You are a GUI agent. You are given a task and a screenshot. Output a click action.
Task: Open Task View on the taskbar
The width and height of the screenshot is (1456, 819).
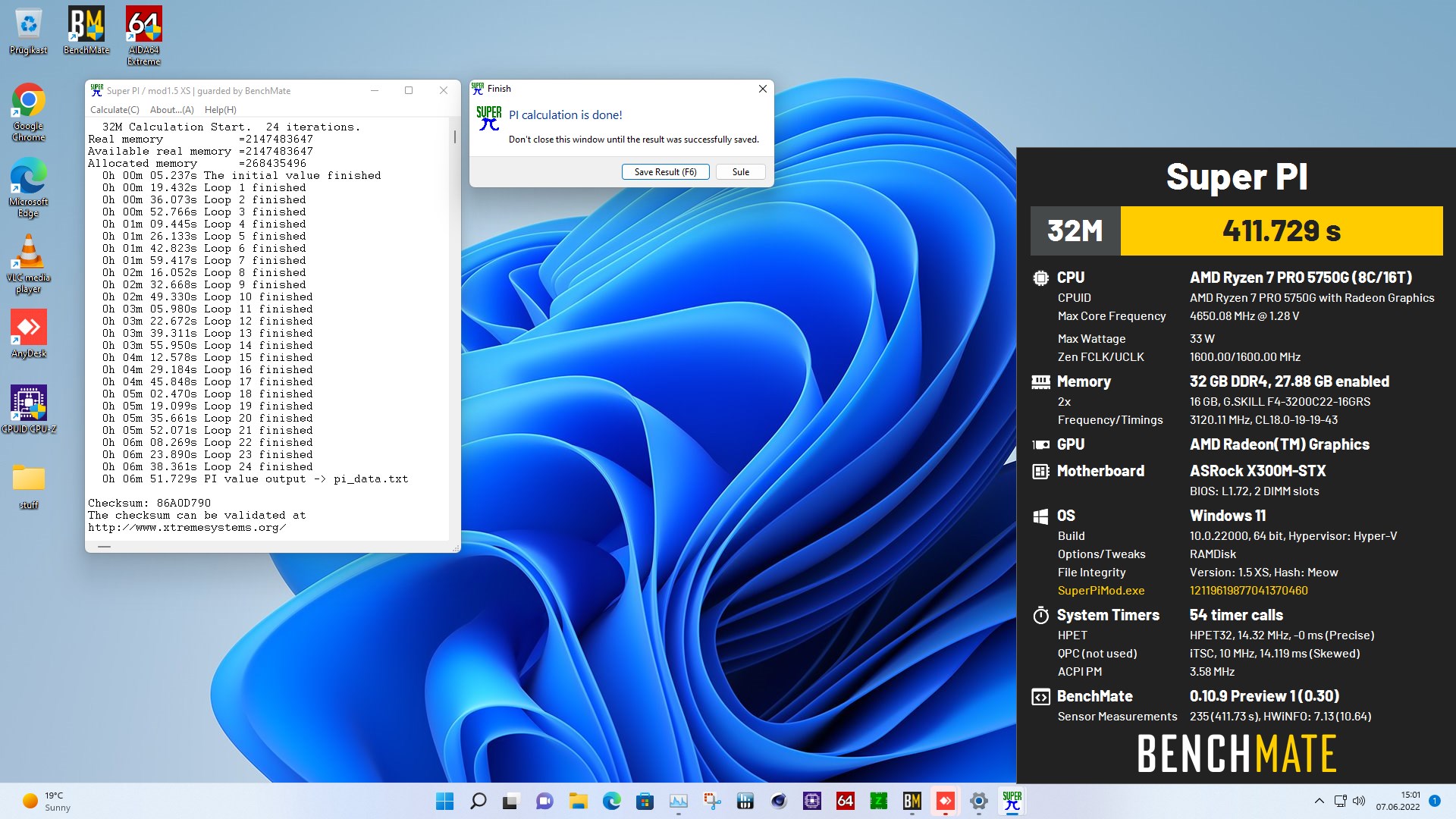511,801
